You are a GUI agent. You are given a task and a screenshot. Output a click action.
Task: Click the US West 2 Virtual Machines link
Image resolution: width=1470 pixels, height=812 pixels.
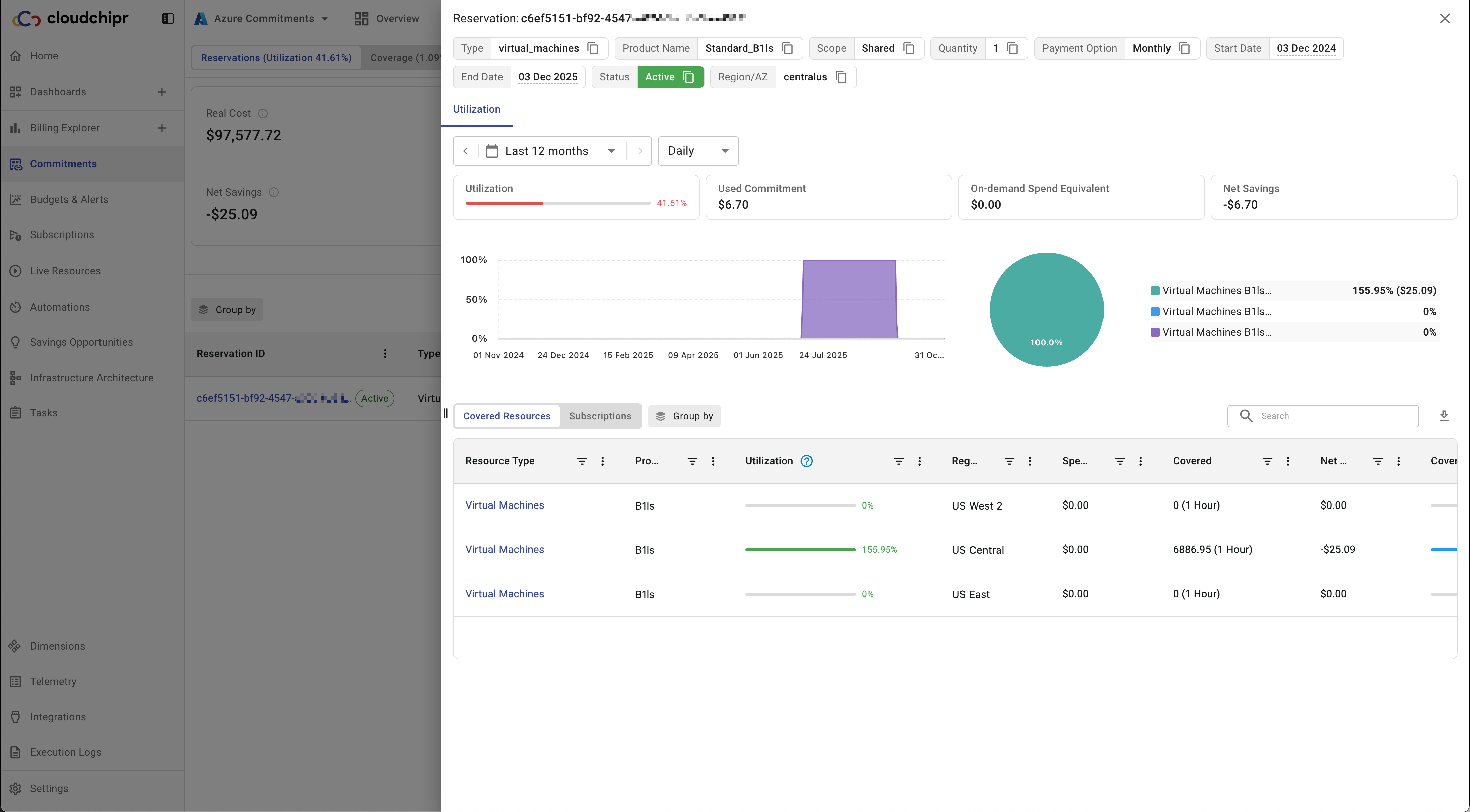pos(504,505)
